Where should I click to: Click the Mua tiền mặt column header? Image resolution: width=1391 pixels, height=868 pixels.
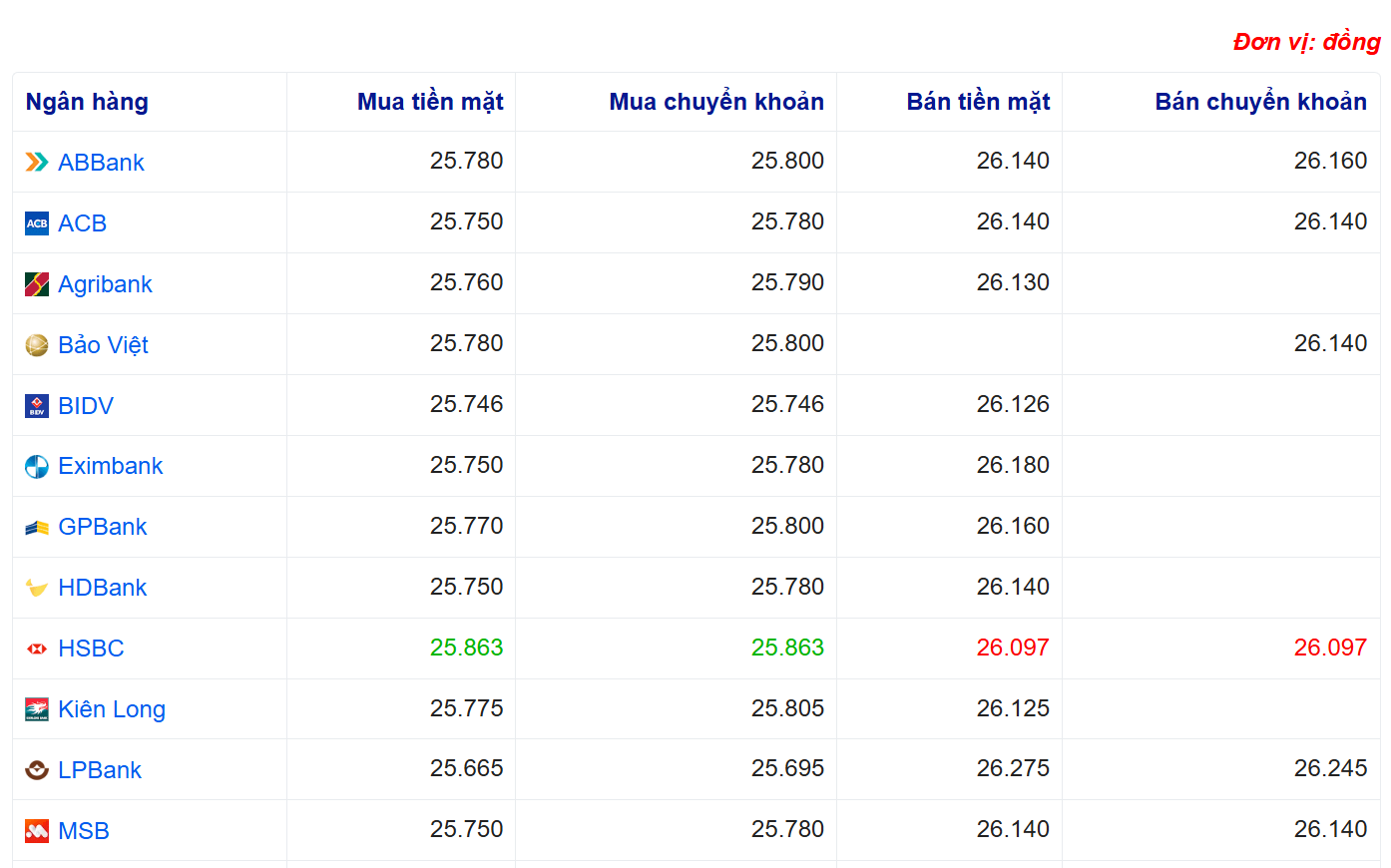430,102
